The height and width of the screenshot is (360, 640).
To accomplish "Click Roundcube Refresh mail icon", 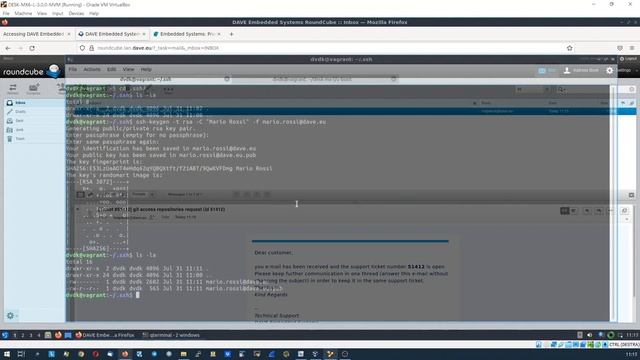I will click(13, 89).
